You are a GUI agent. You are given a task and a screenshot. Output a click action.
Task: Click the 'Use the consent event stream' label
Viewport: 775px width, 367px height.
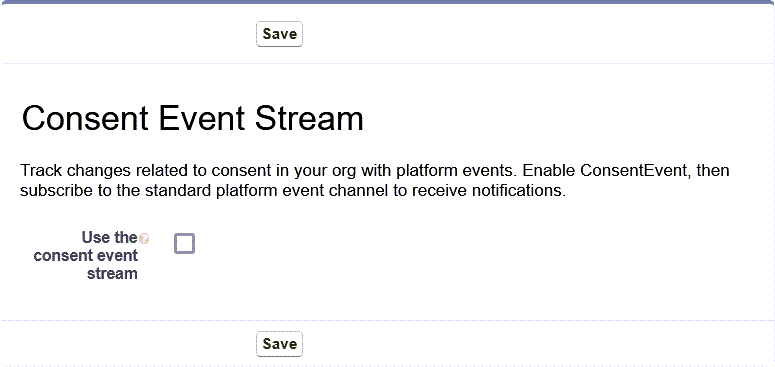tap(86, 255)
